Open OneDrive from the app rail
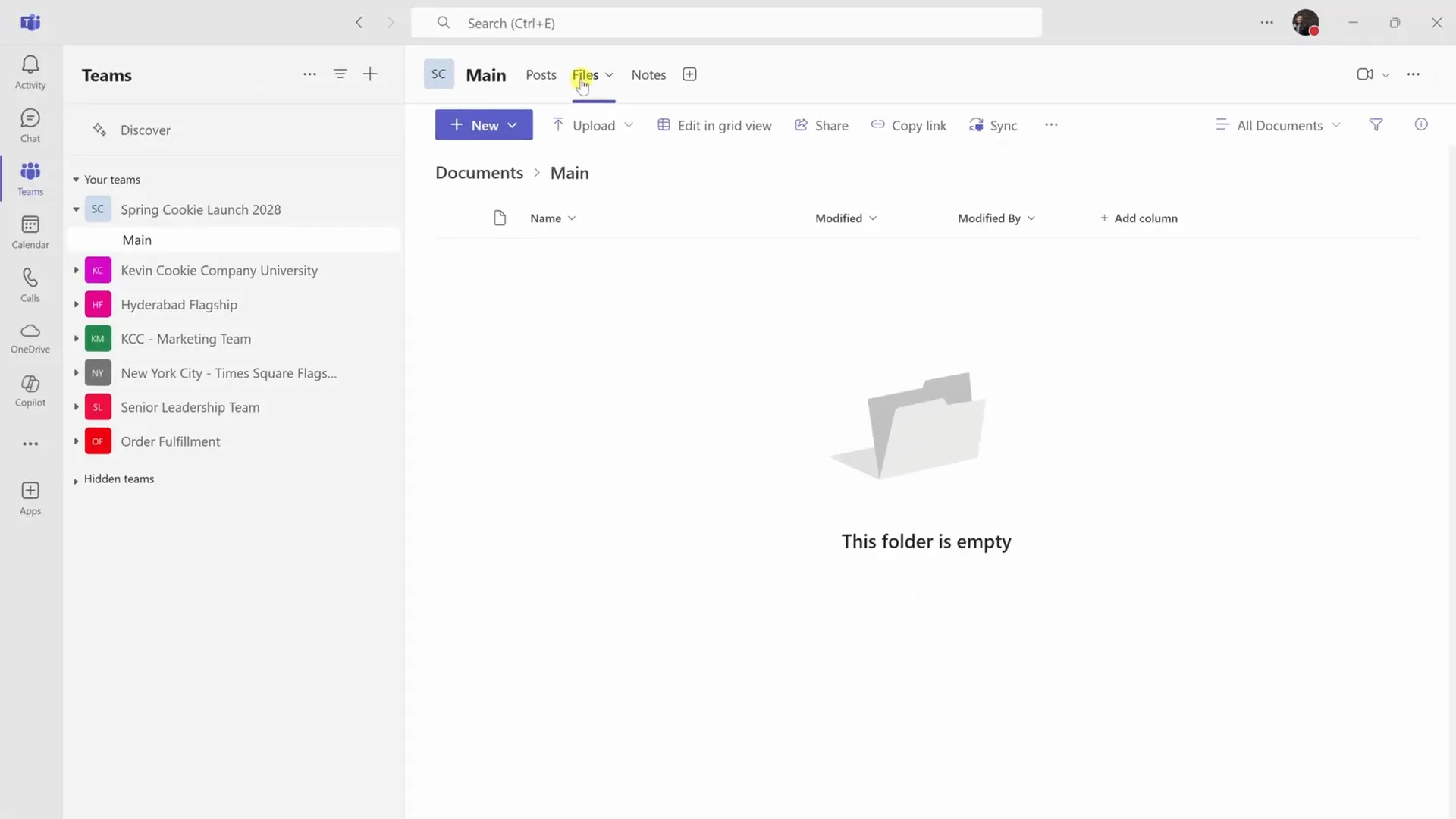 coord(30,338)
